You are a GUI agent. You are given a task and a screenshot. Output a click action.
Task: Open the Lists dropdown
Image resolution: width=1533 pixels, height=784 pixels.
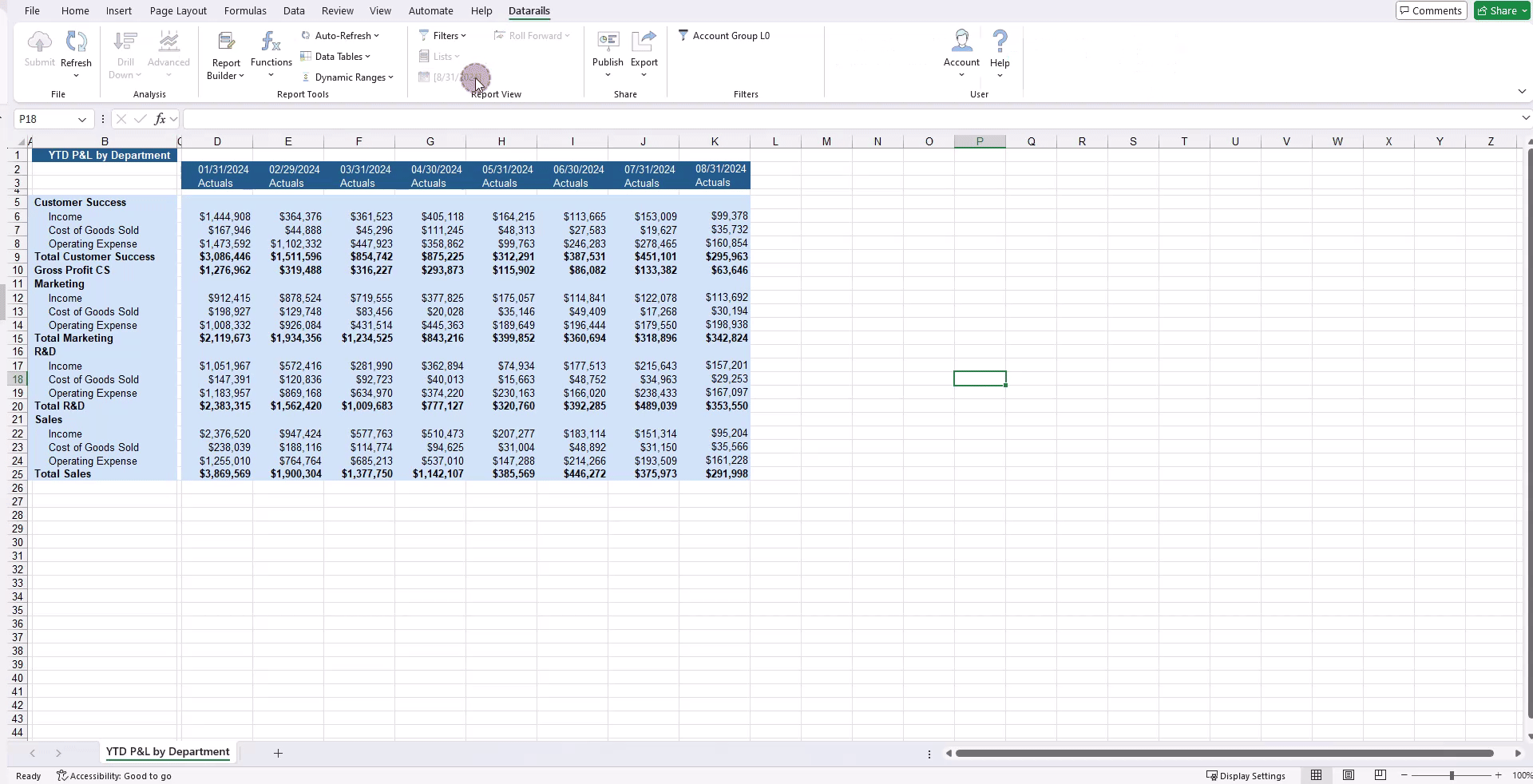point(439,57)
